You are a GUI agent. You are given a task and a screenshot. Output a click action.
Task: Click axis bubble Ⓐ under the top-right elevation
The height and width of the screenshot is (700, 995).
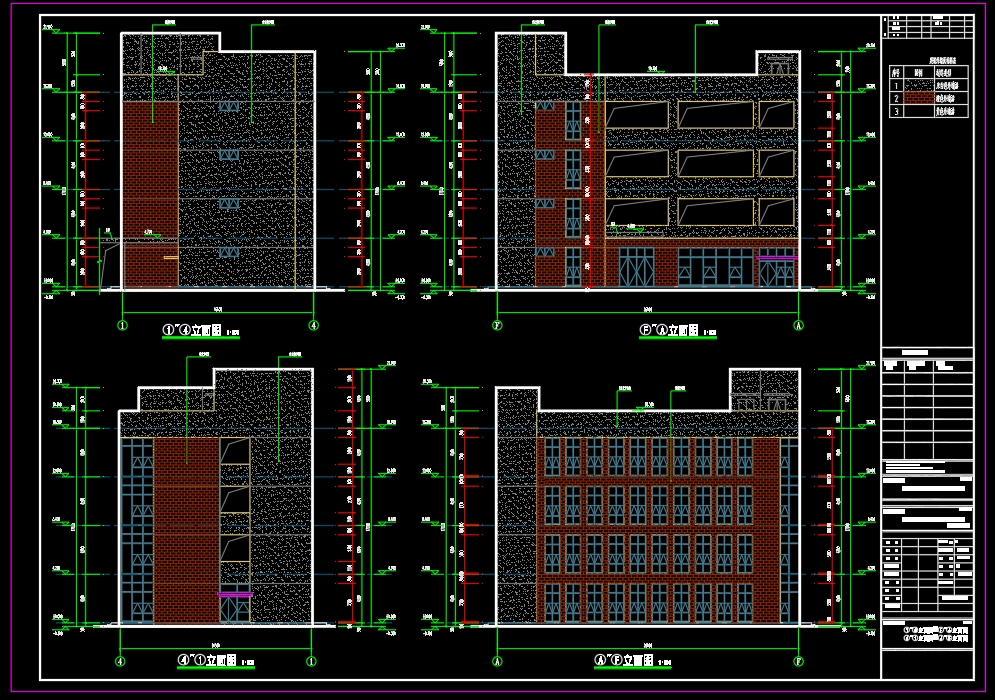[x=798, y=325]
